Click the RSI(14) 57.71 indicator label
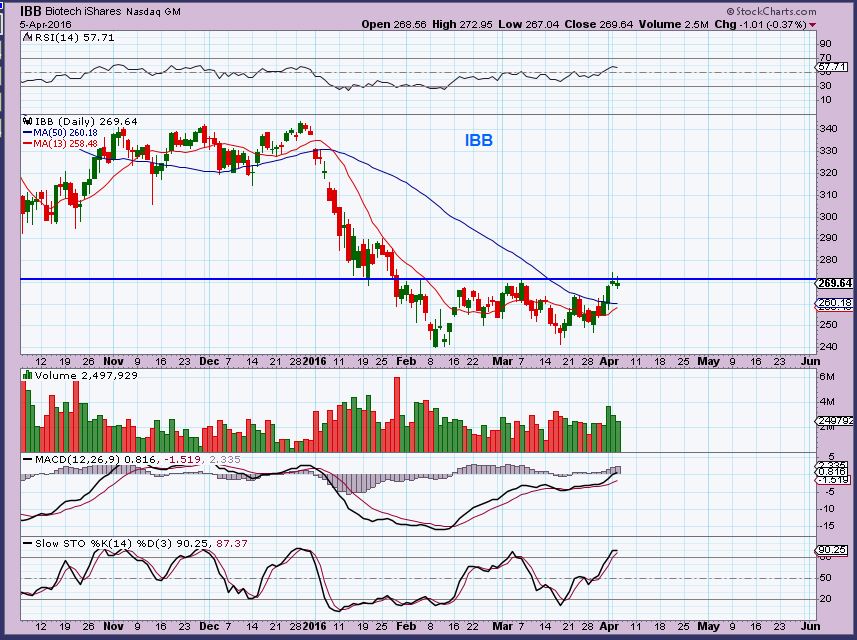Image resolution: width=857 pixels, height=640 pixels. (x=74, y=37)
